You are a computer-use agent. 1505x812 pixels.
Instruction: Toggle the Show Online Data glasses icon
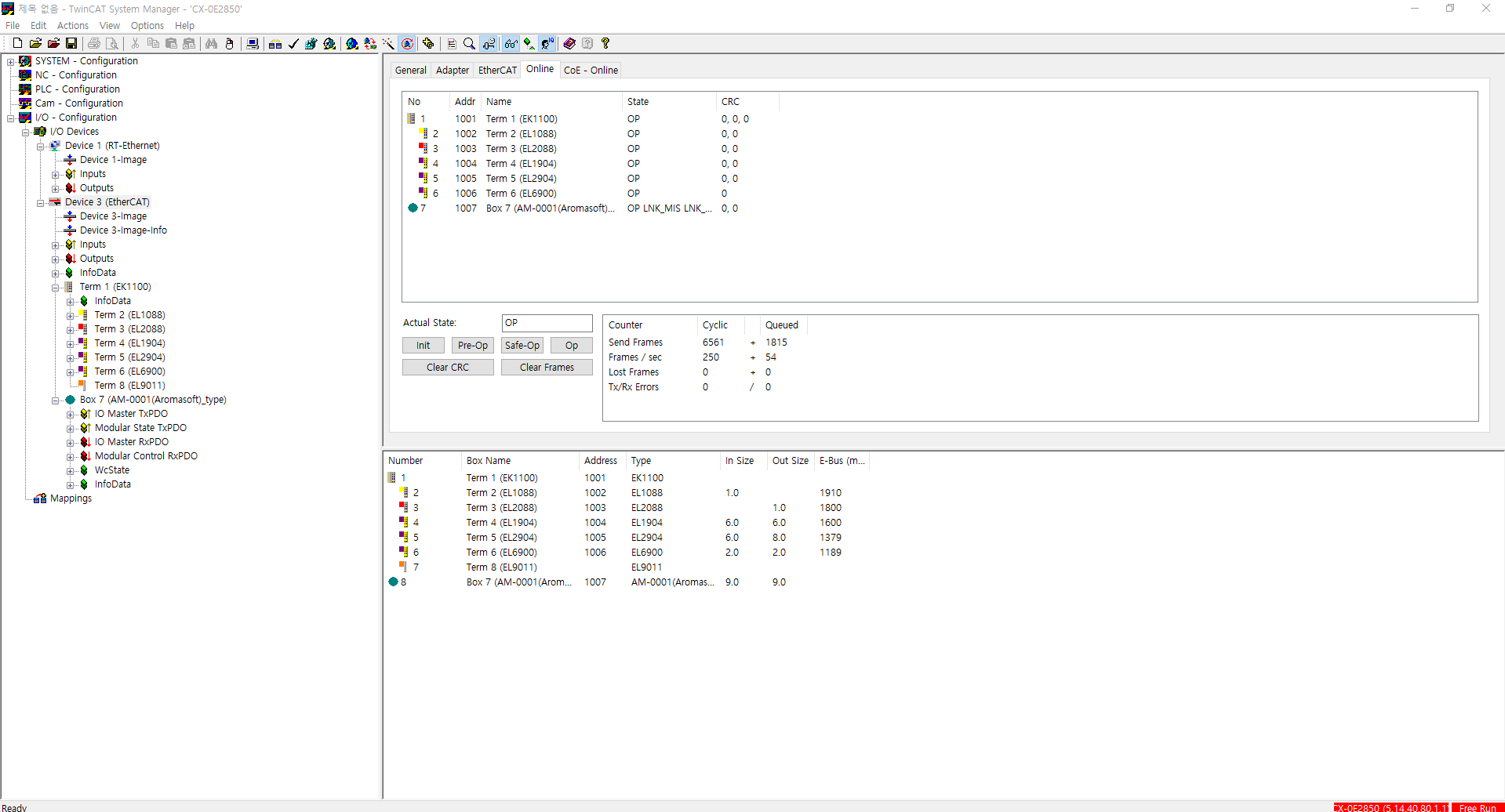tap(511, 44)
